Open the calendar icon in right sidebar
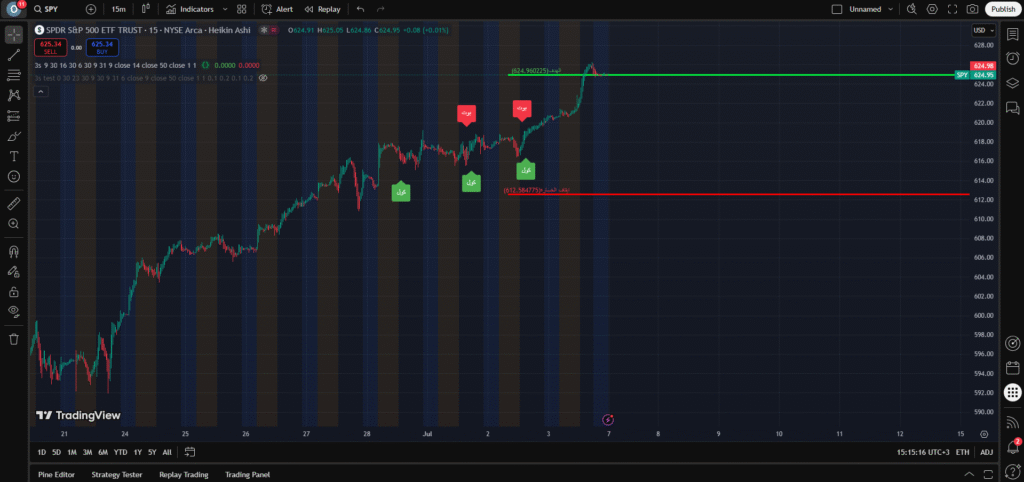 tap(1012, 368)
